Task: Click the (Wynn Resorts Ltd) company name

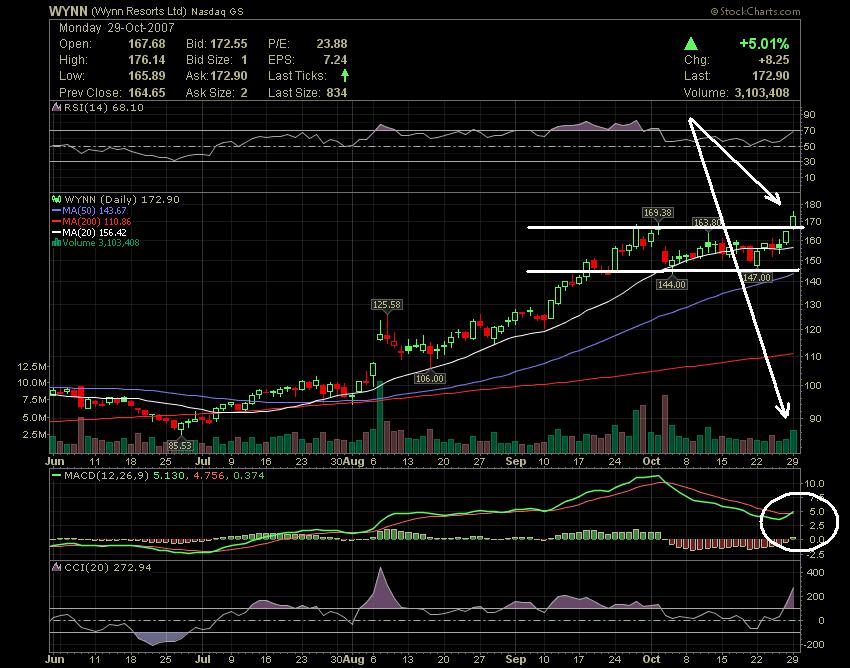Action: coord(139,11)
